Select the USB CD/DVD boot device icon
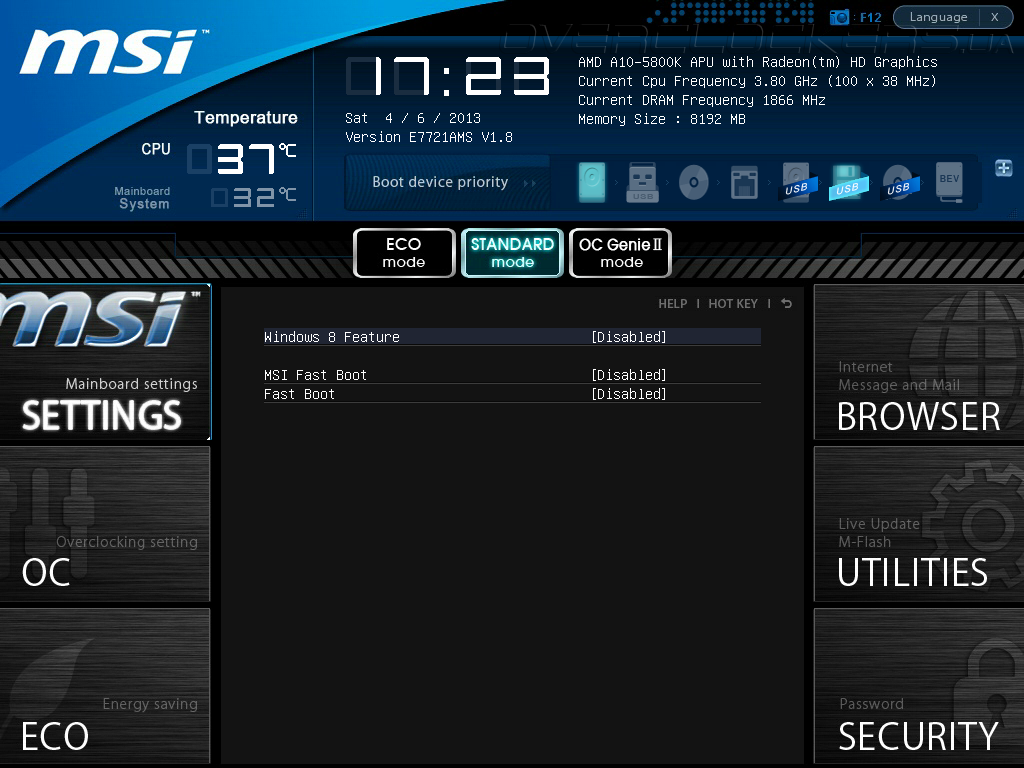This screenshot has width=1024, height=768. tap(899, 182)
